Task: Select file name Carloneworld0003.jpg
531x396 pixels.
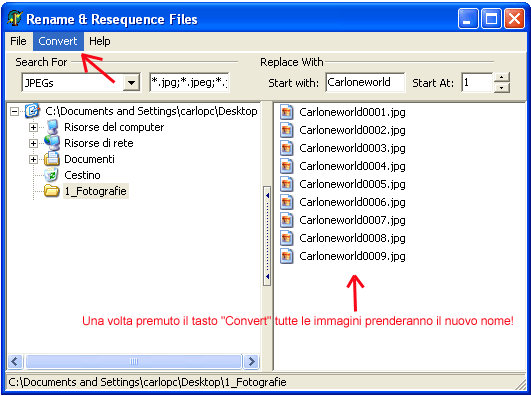Action: [352, 148]
